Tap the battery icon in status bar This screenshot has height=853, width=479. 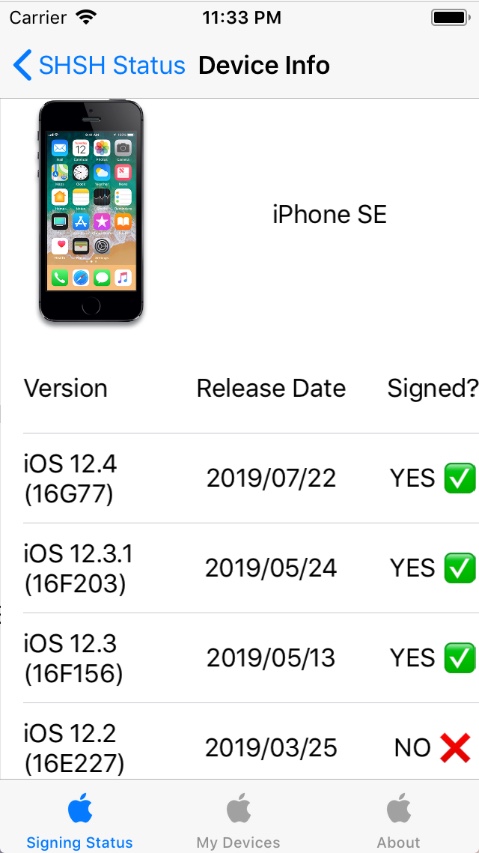(x=450, y=18)
